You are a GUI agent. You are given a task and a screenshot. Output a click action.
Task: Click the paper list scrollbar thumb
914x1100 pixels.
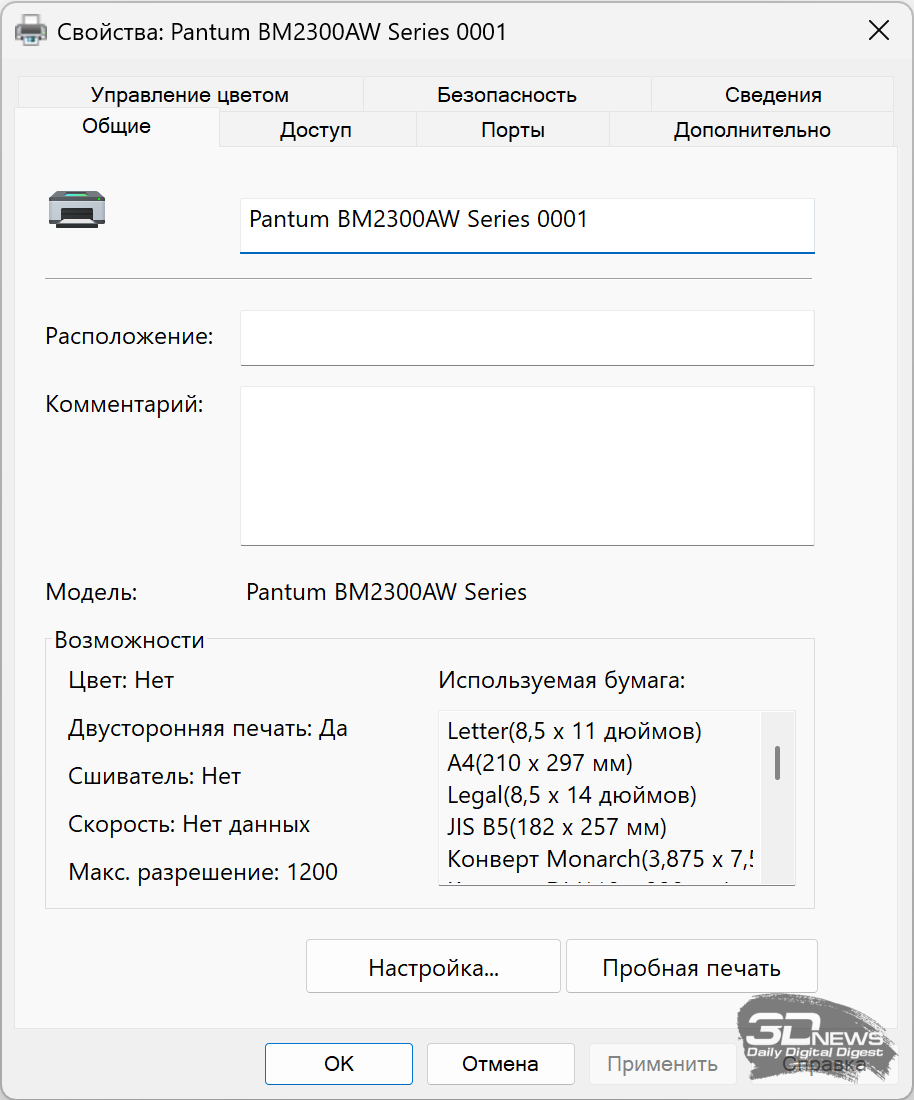[x=777, y=762]
